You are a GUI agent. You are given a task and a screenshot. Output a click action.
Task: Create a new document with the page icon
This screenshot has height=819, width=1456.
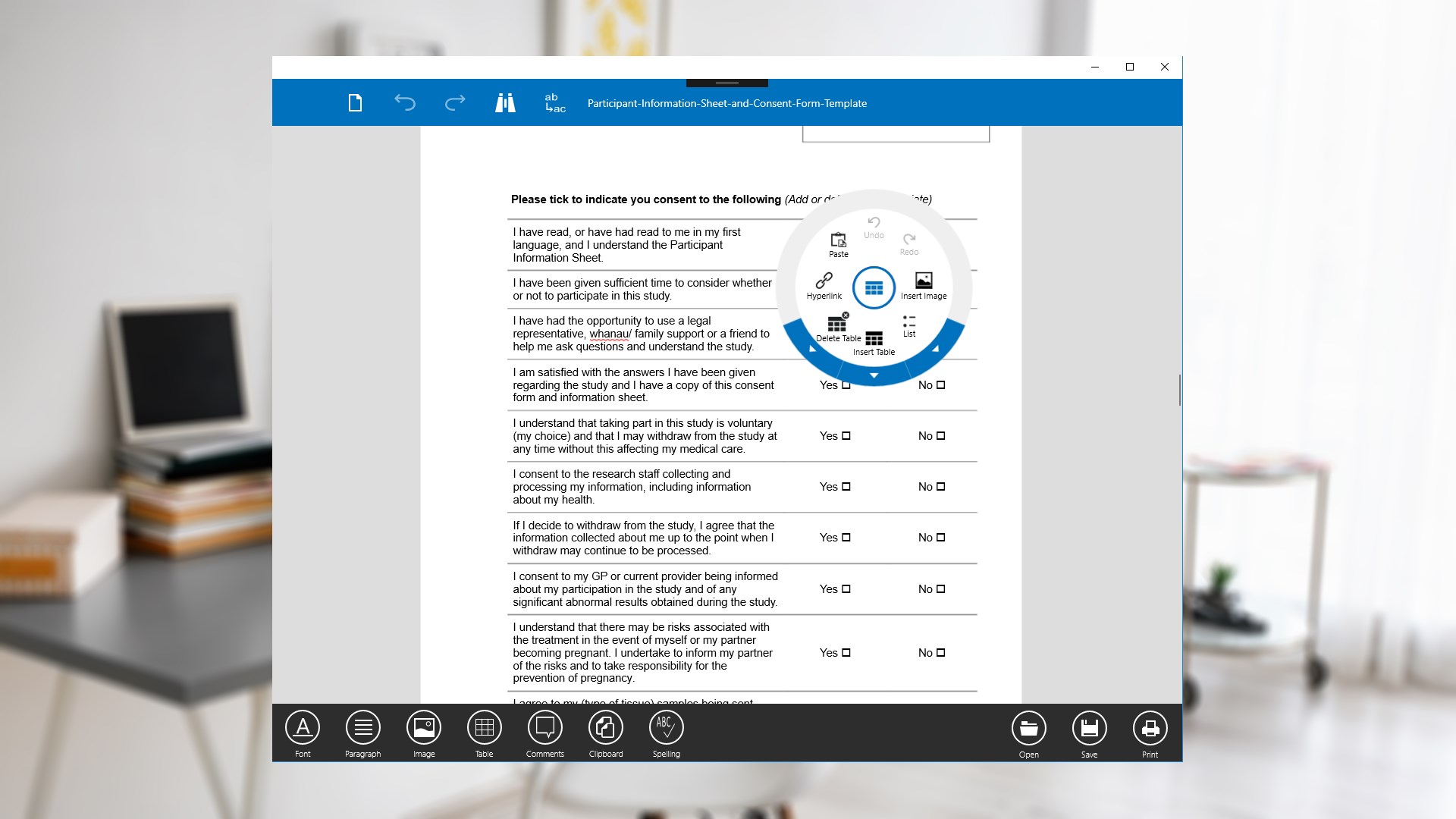[355, 103]
